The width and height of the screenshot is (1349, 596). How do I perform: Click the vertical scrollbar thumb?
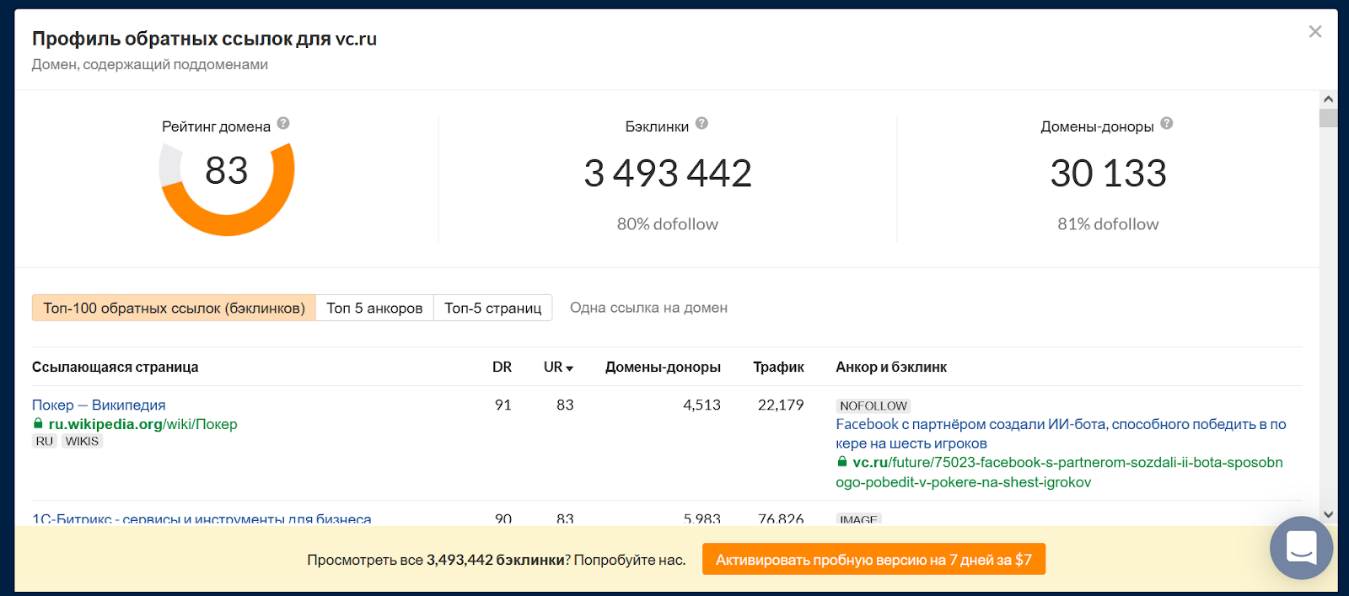(x=1328, y=118)
